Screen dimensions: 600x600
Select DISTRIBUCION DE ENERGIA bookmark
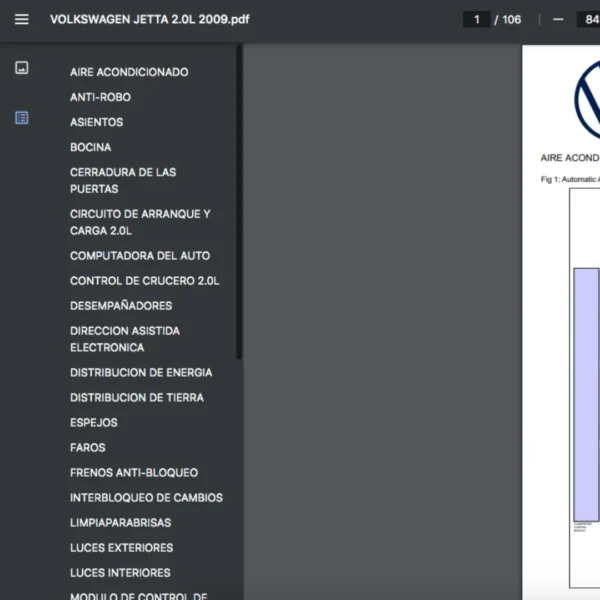[141, 373]
